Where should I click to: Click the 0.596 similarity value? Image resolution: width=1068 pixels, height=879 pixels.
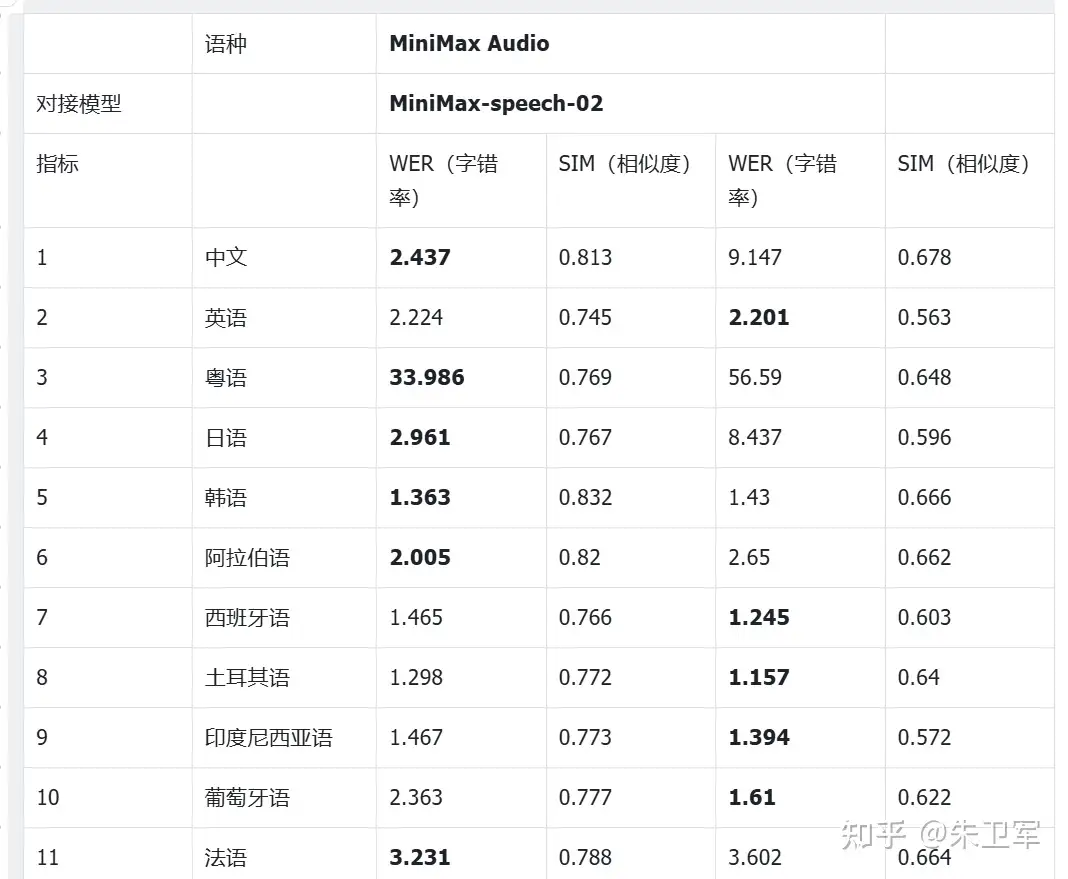pyautogui.click(x=924, y=437)
